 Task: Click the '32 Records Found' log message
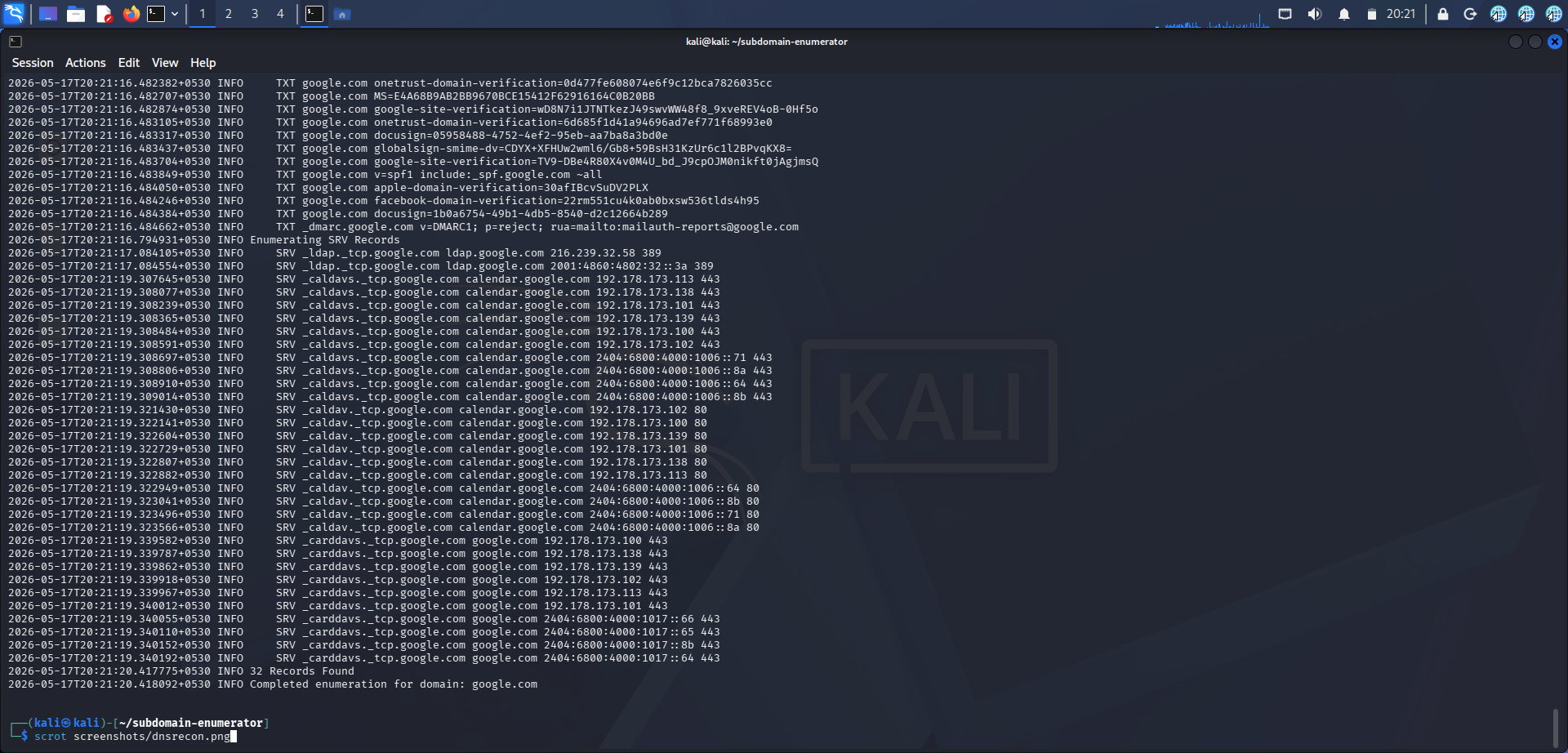click(302, 671)
